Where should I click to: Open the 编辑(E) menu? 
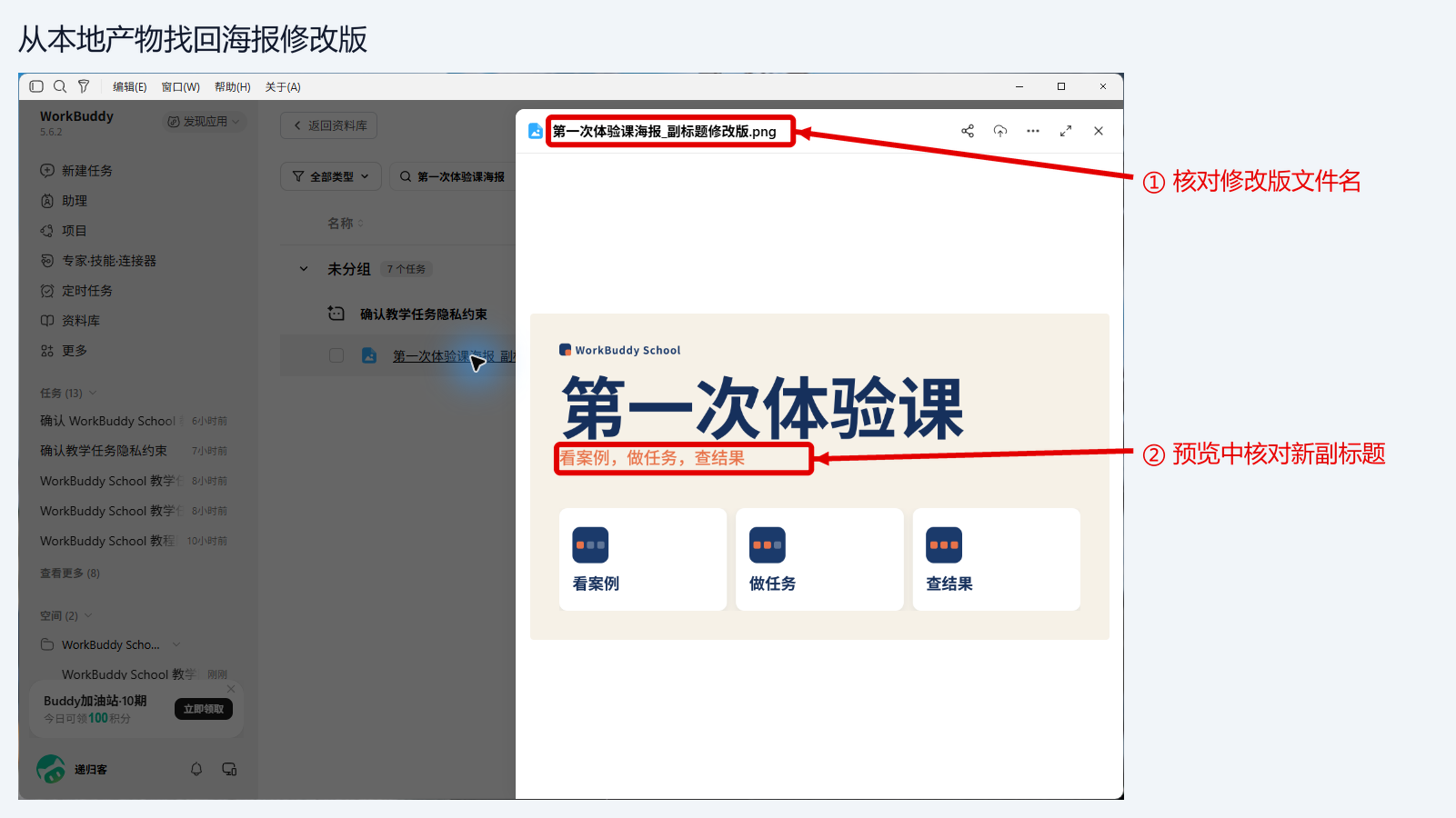click(x=129, y=87)
